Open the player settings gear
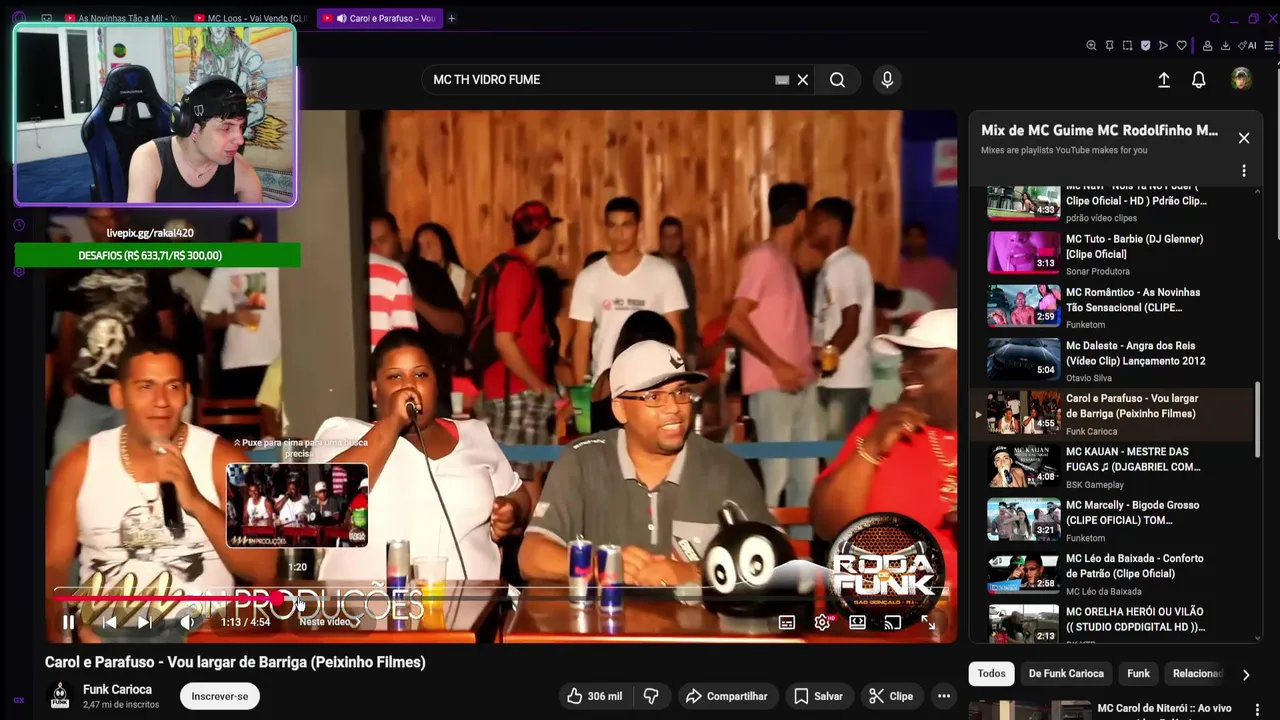The image size is (1280, 720). click(x=822, y=622)
